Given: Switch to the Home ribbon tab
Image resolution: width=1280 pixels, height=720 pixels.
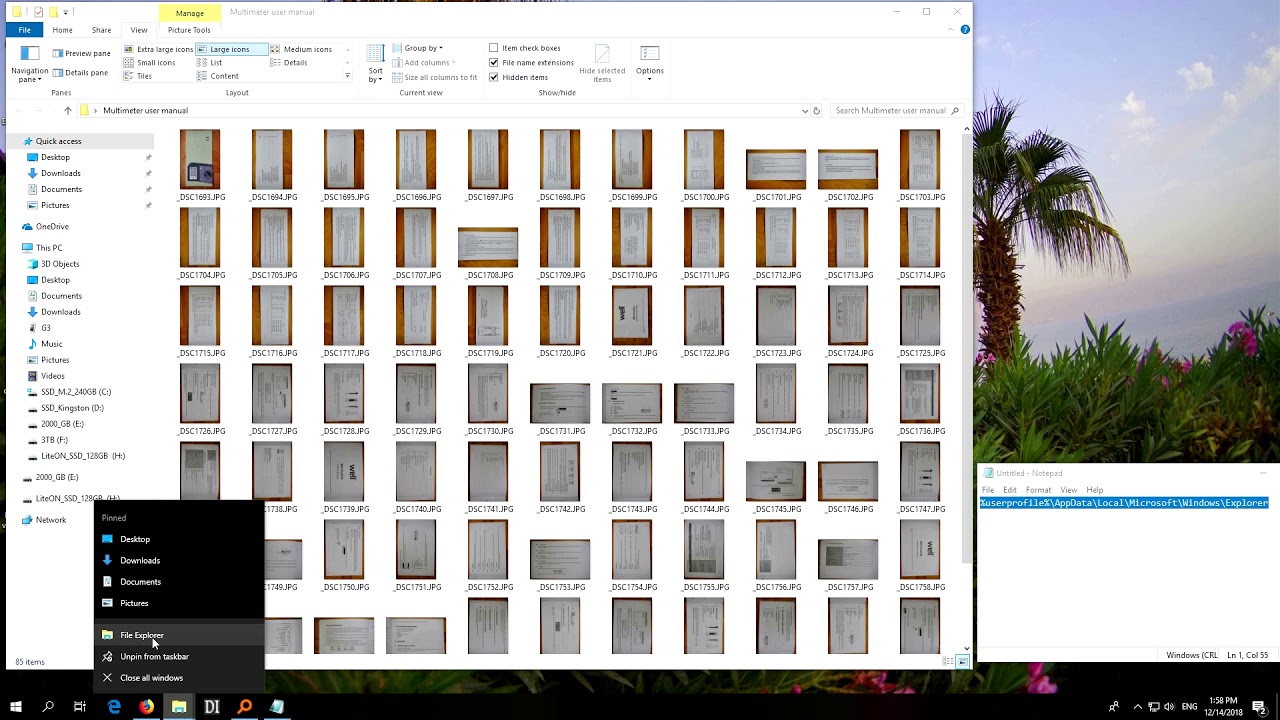Looking at the screenshot, I should (x=62, y=30).
